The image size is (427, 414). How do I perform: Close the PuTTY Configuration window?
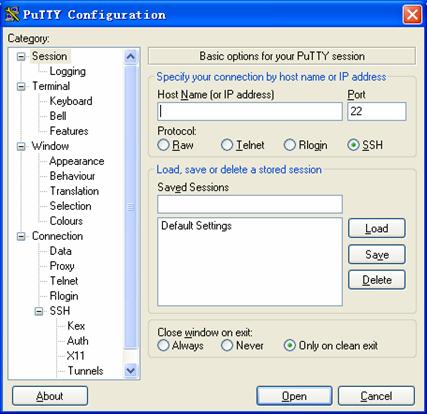(x=412, y=15)
